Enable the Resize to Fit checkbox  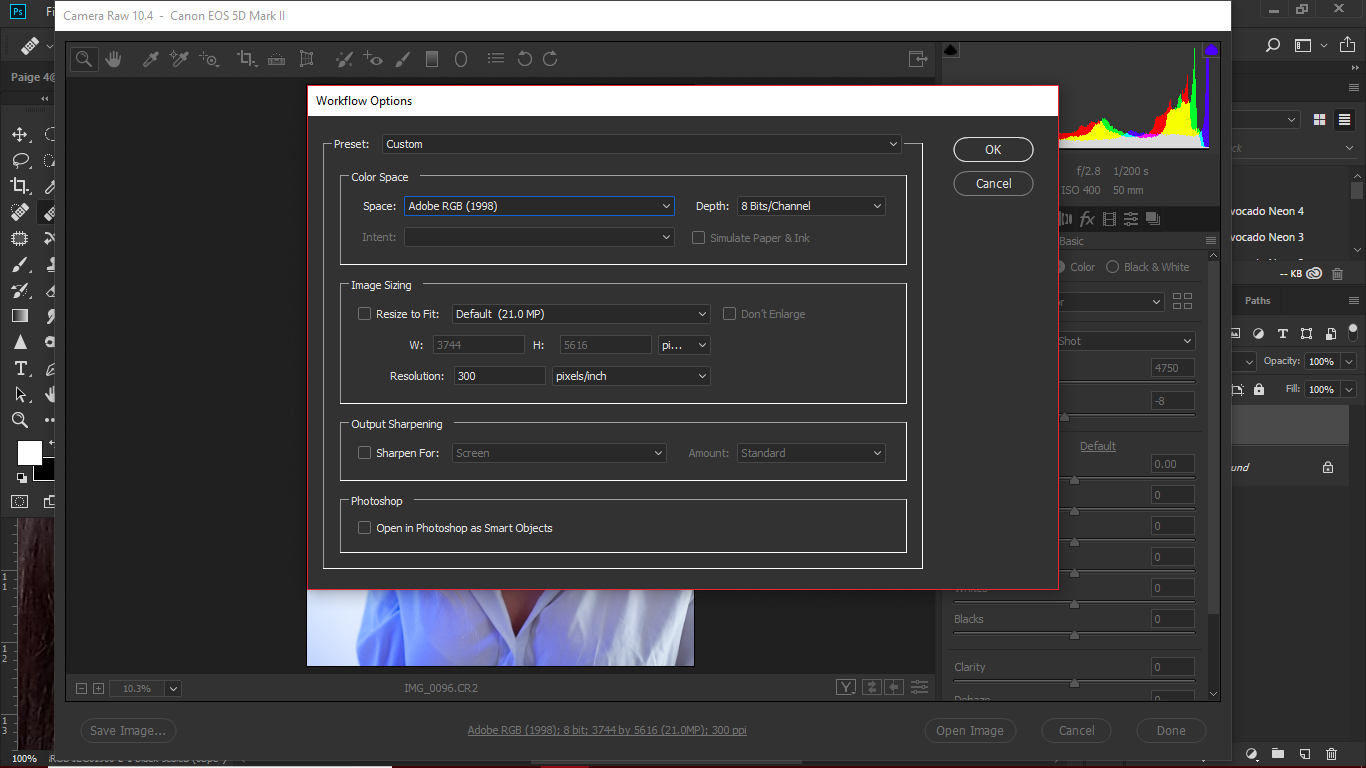pyautogui.click(x=364, y=314)
